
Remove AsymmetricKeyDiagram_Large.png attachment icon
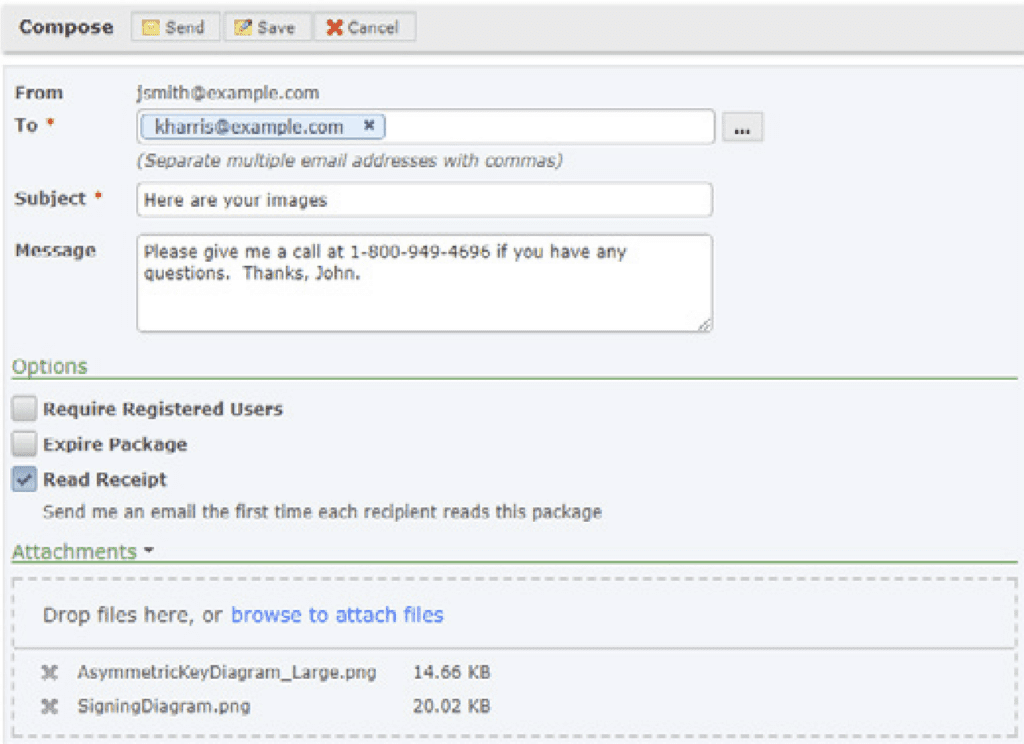pos(50,672)
